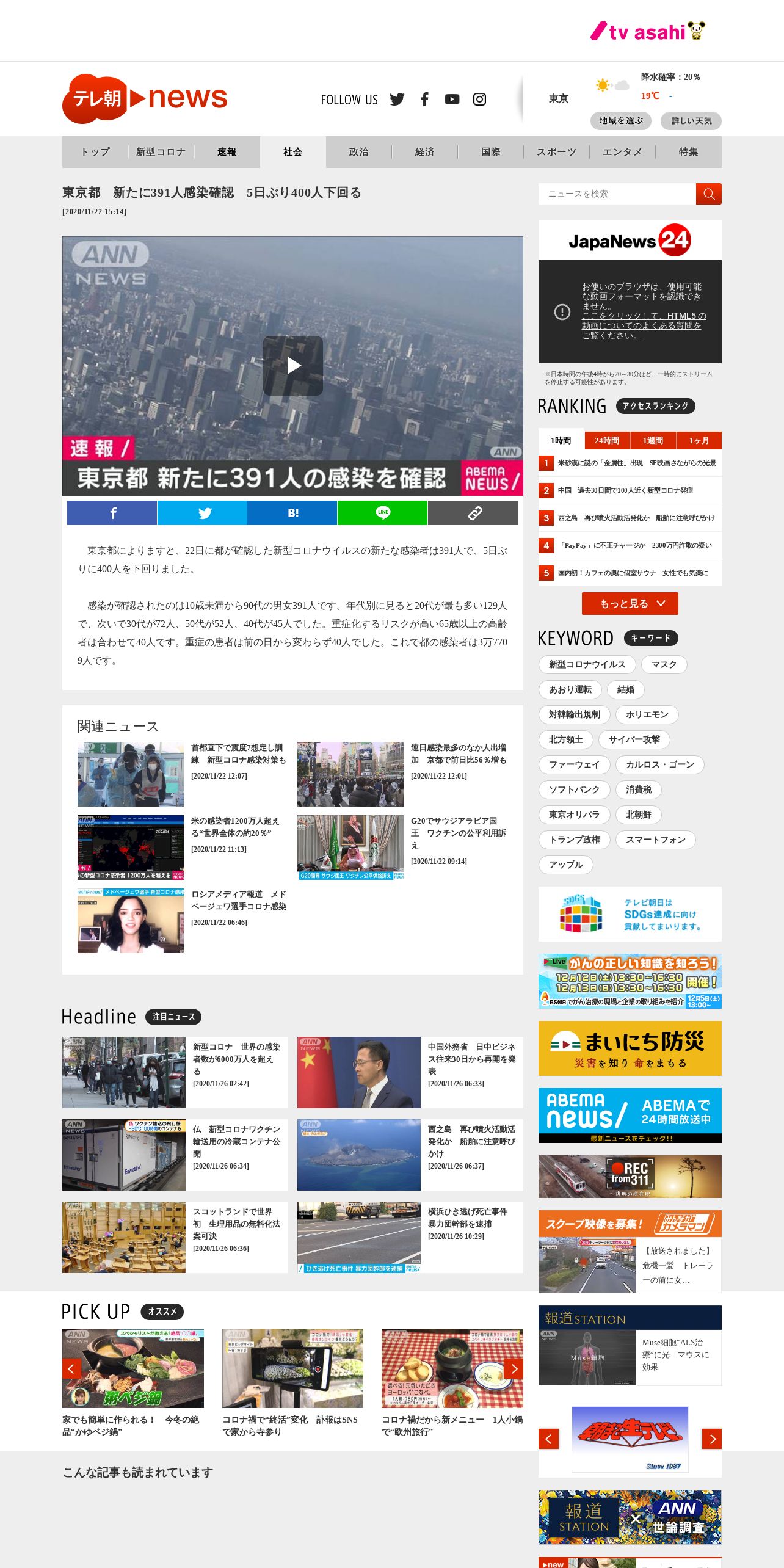Select the サイバー攻撃 keyword tag
This screenshot has height=1568, width=784.
coord(634,739)
